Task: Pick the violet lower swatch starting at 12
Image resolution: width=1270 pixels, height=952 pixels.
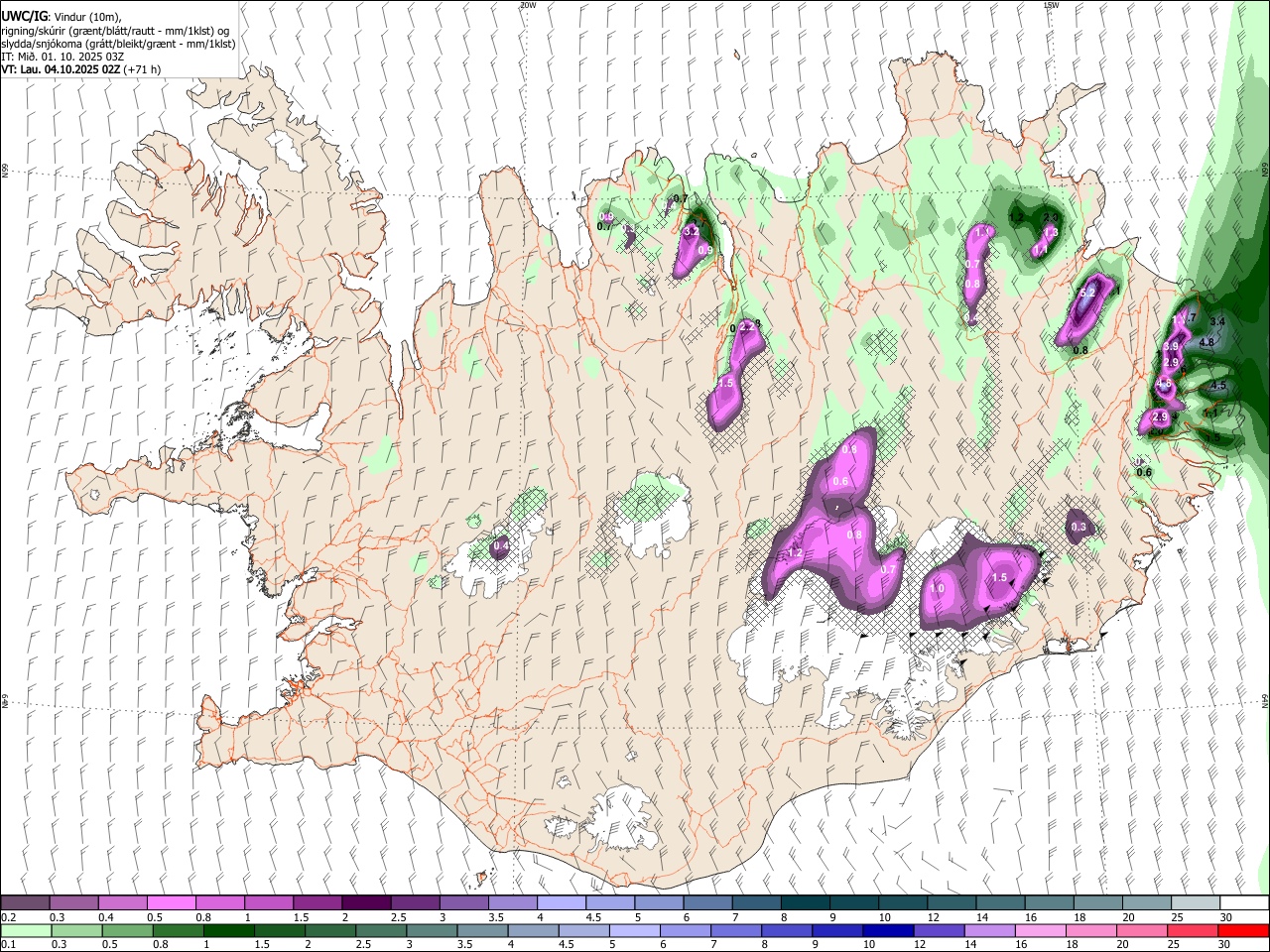Action: 939,930
